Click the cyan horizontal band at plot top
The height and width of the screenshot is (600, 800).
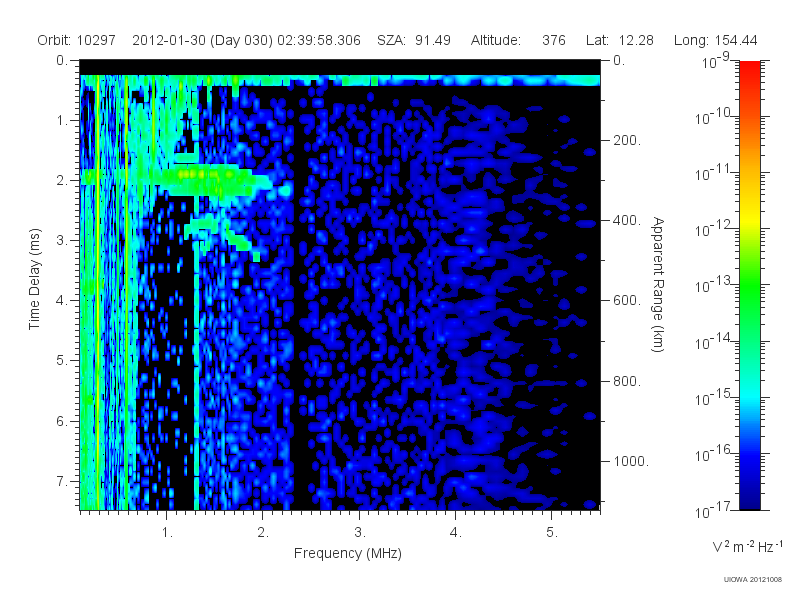click(340, 81)
